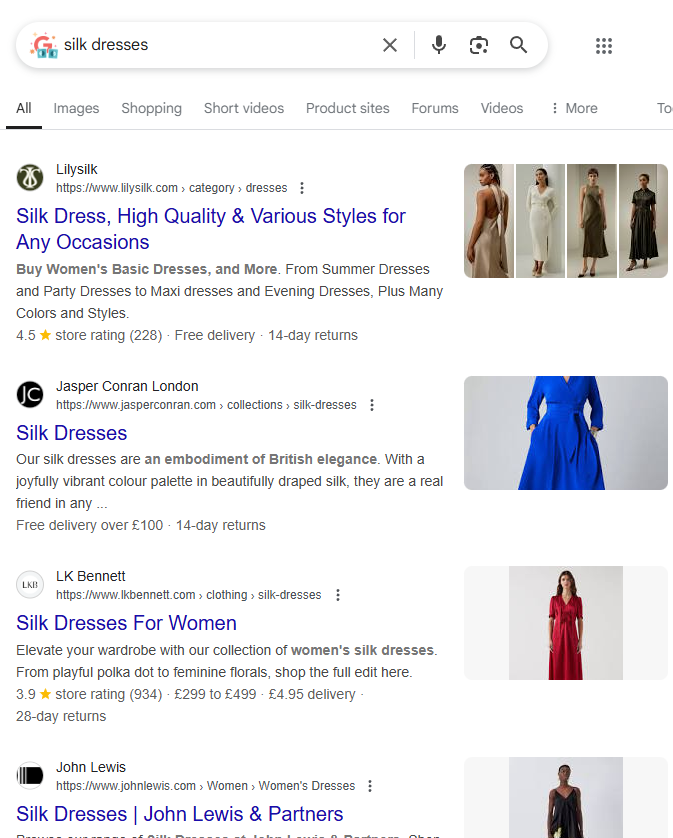Switch to the Forums tab
Image resolution: width=673 pixels, height=838 pixels.
[435, 108]
